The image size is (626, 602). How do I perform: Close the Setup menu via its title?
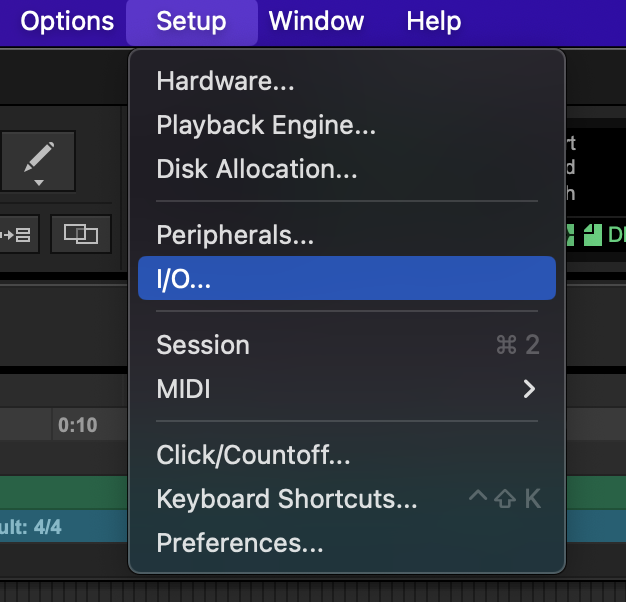pos(192,21)
